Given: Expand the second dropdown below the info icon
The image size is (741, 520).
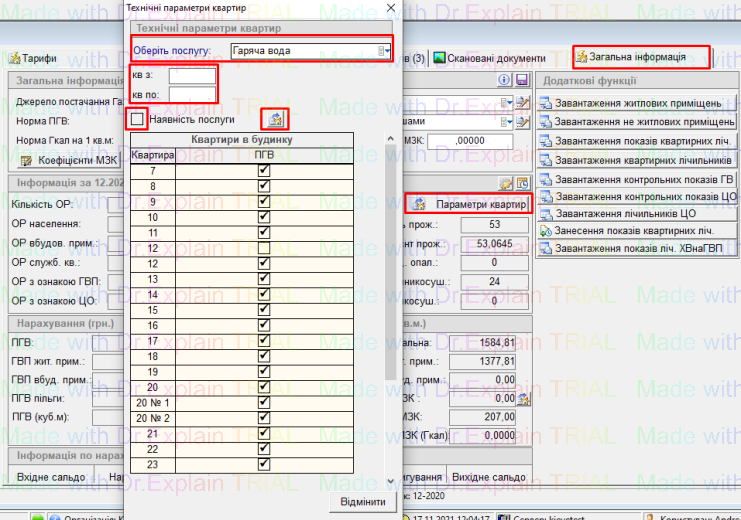Looking at the screenshot, I should (508, 122).
